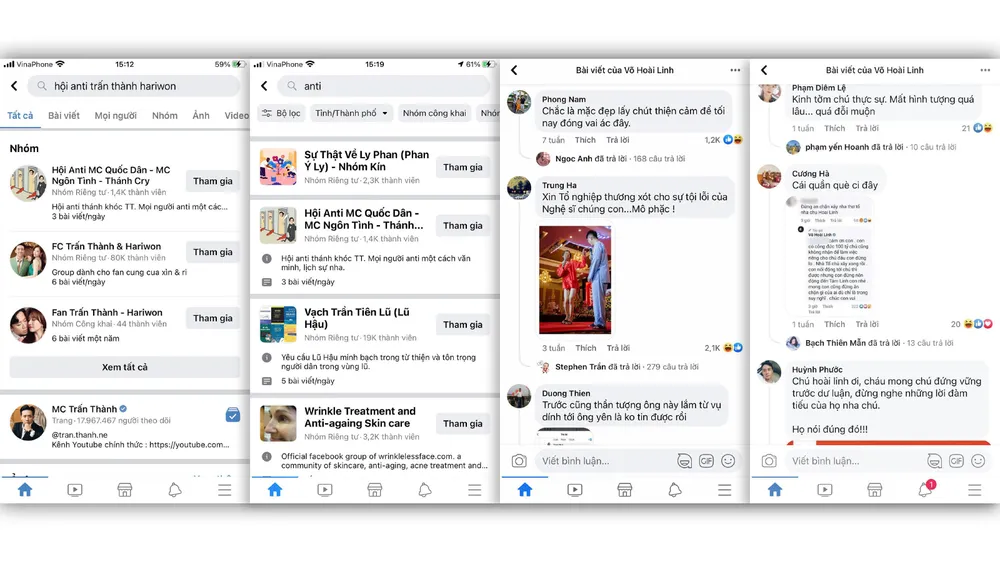Expand the 13 câu trả lời thread
This screenshot has height=564, width=1000.
pos(903,343)
